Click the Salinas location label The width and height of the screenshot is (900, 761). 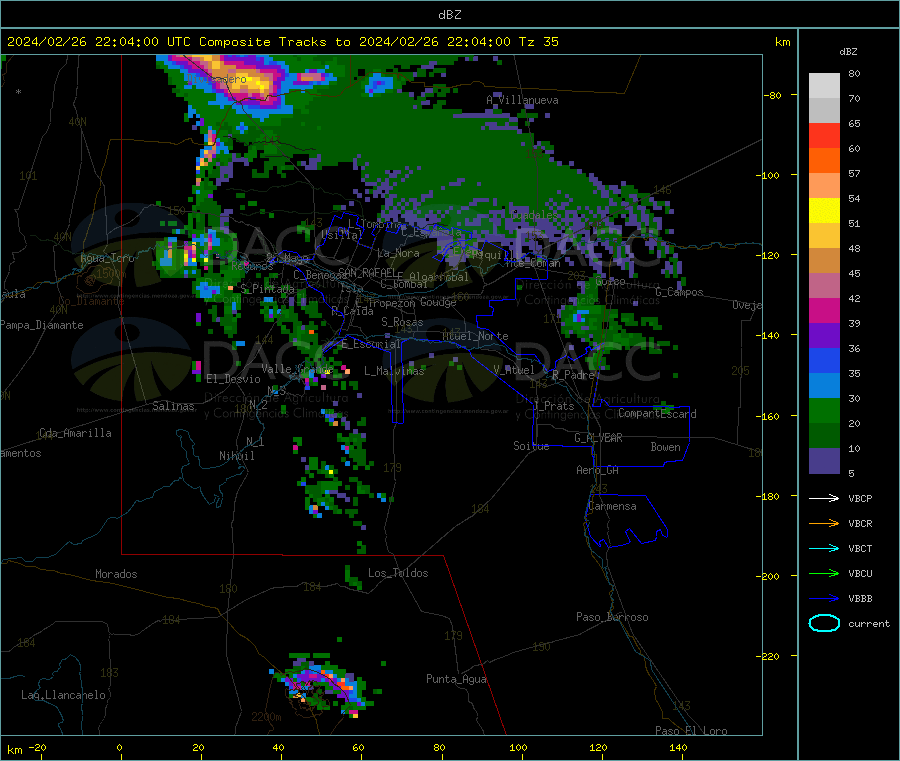click(173, 406)
